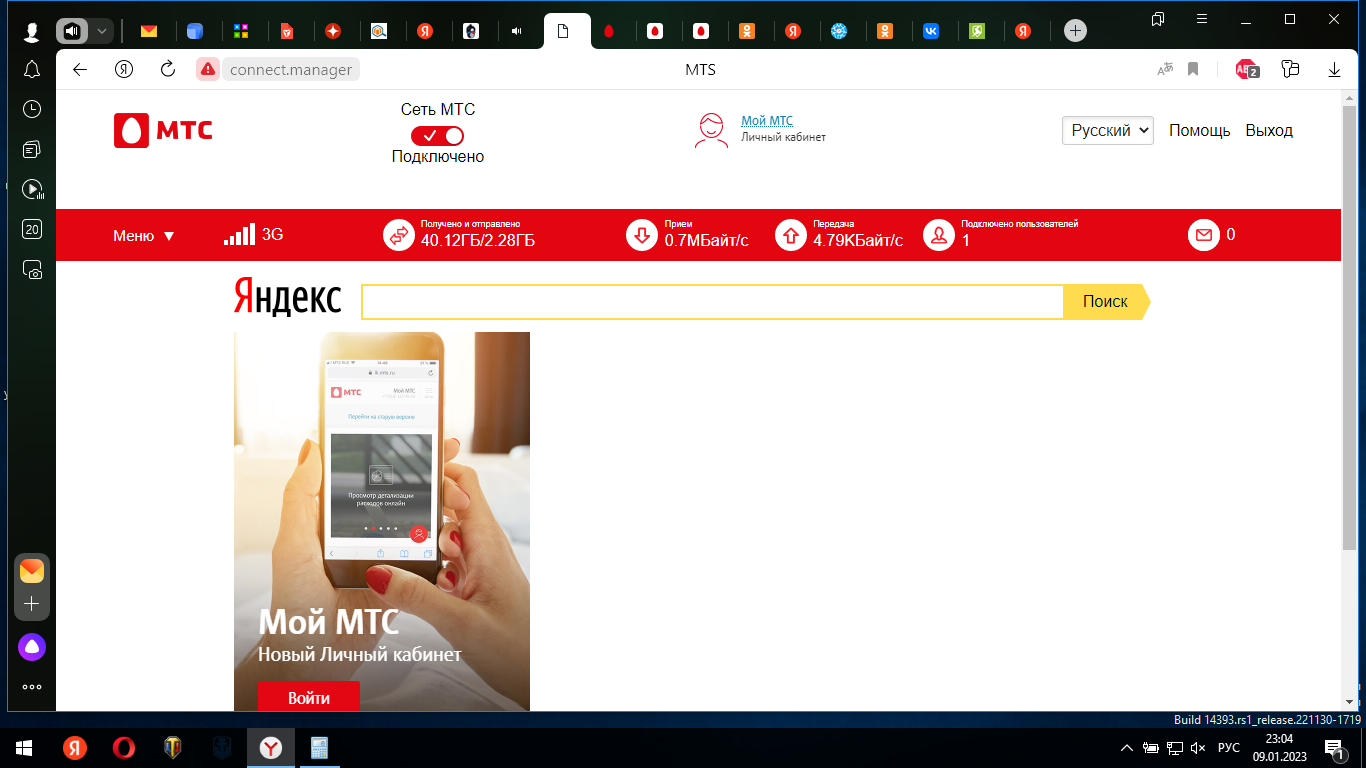Click the page translate icon in the address bar
The height and width of the screenshot is (768, 1366).
1165,69
